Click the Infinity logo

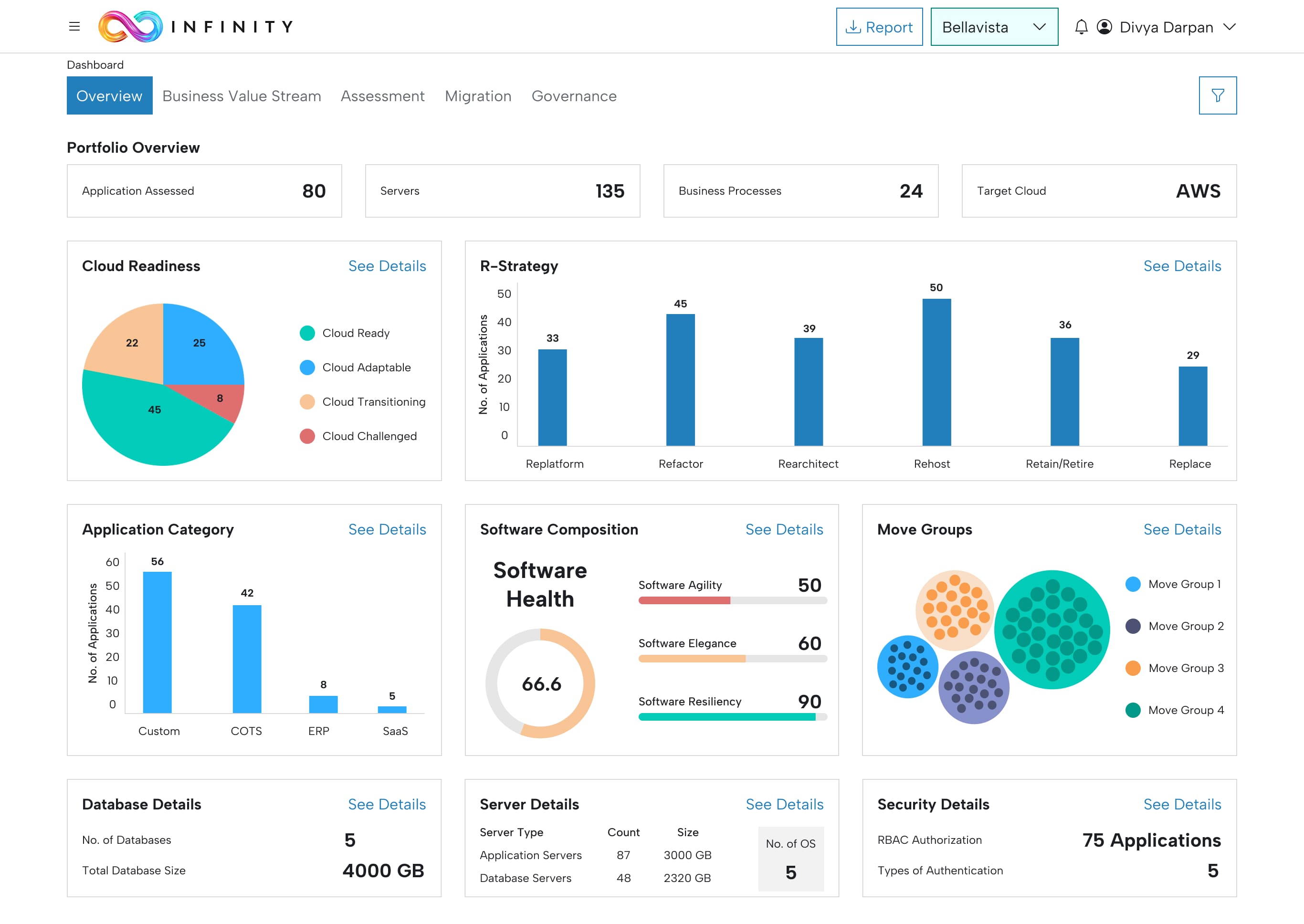(130, 27)
